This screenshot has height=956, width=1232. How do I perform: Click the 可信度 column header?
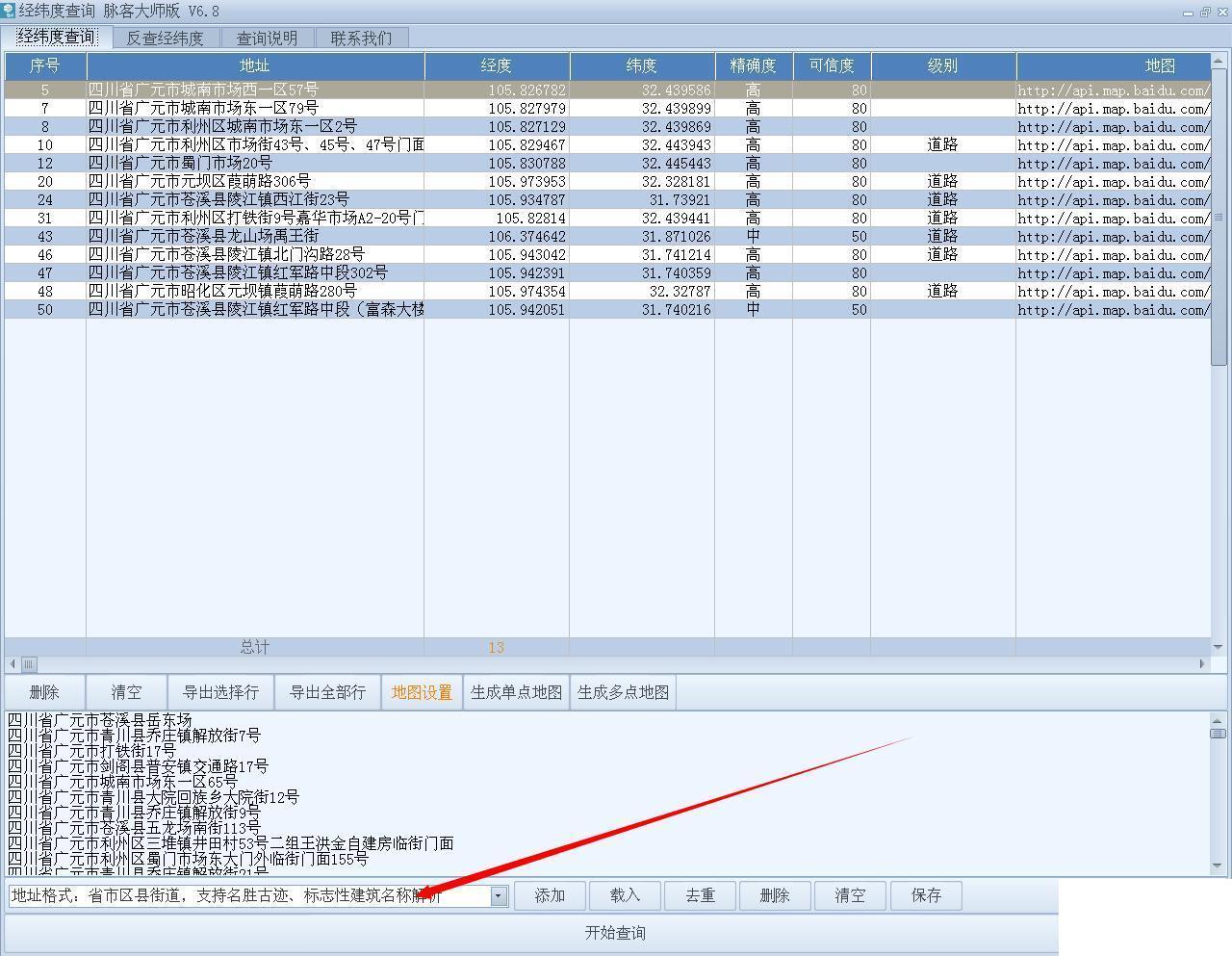[x=832, y=65]
